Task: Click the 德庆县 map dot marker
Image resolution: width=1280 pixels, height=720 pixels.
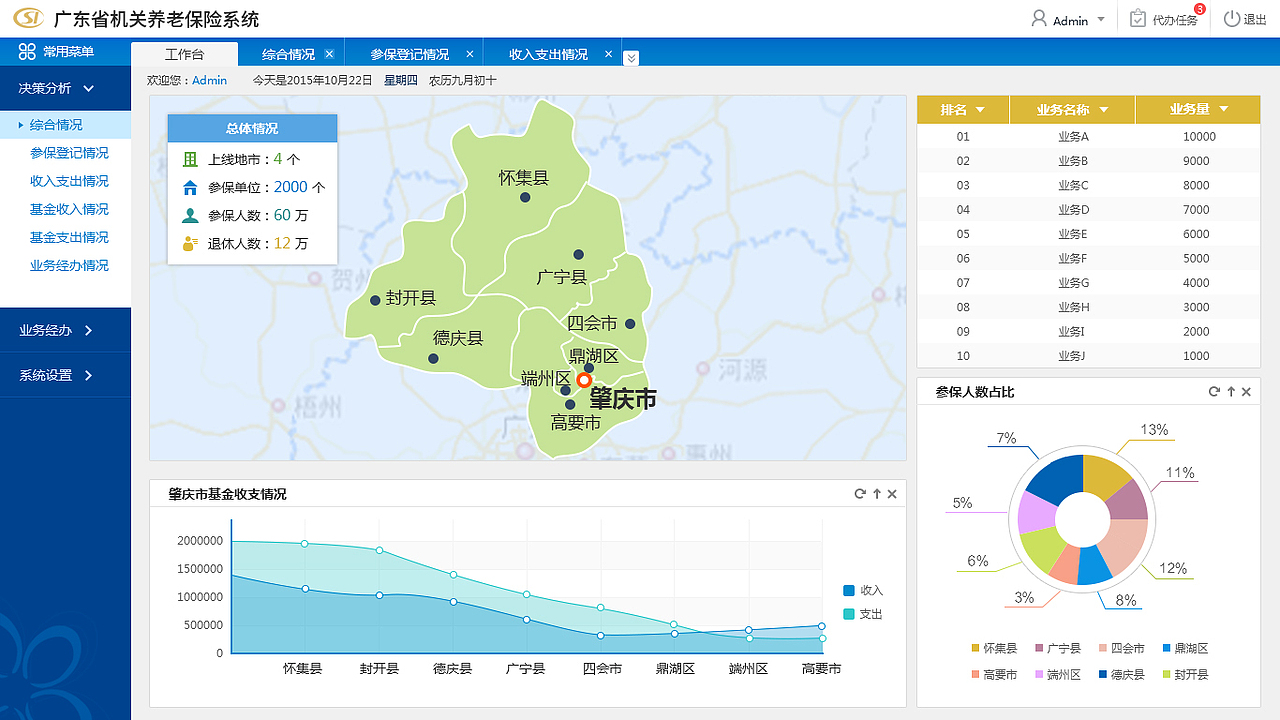Action: point(433,358)
